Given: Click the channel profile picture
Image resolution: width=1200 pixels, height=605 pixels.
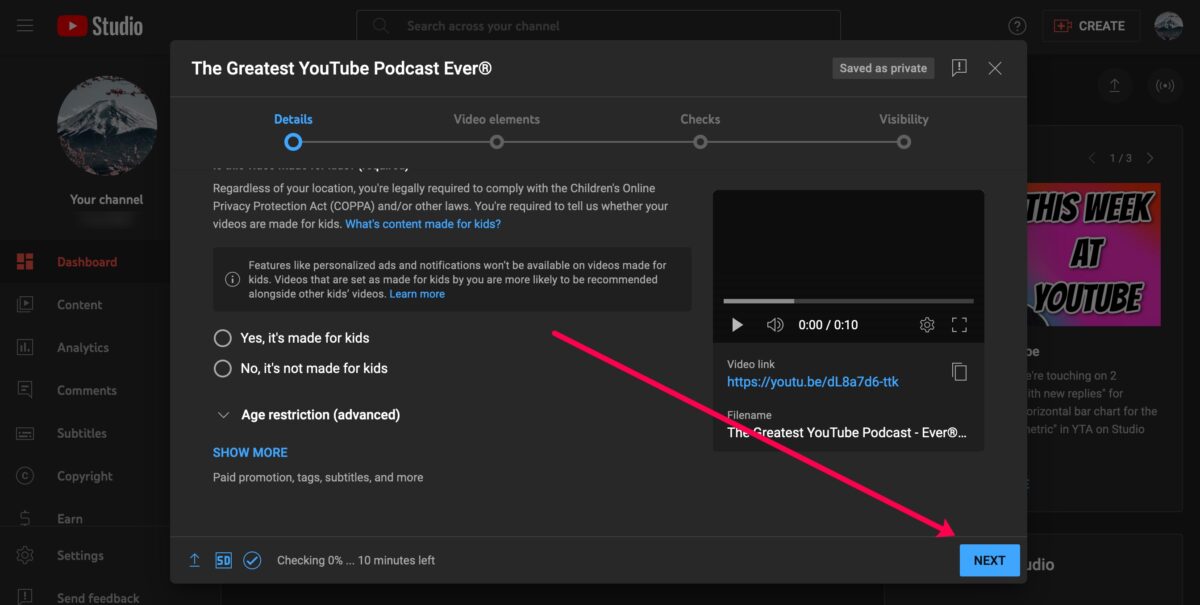Looking at the screenshot, I should (x=107, y=126).
